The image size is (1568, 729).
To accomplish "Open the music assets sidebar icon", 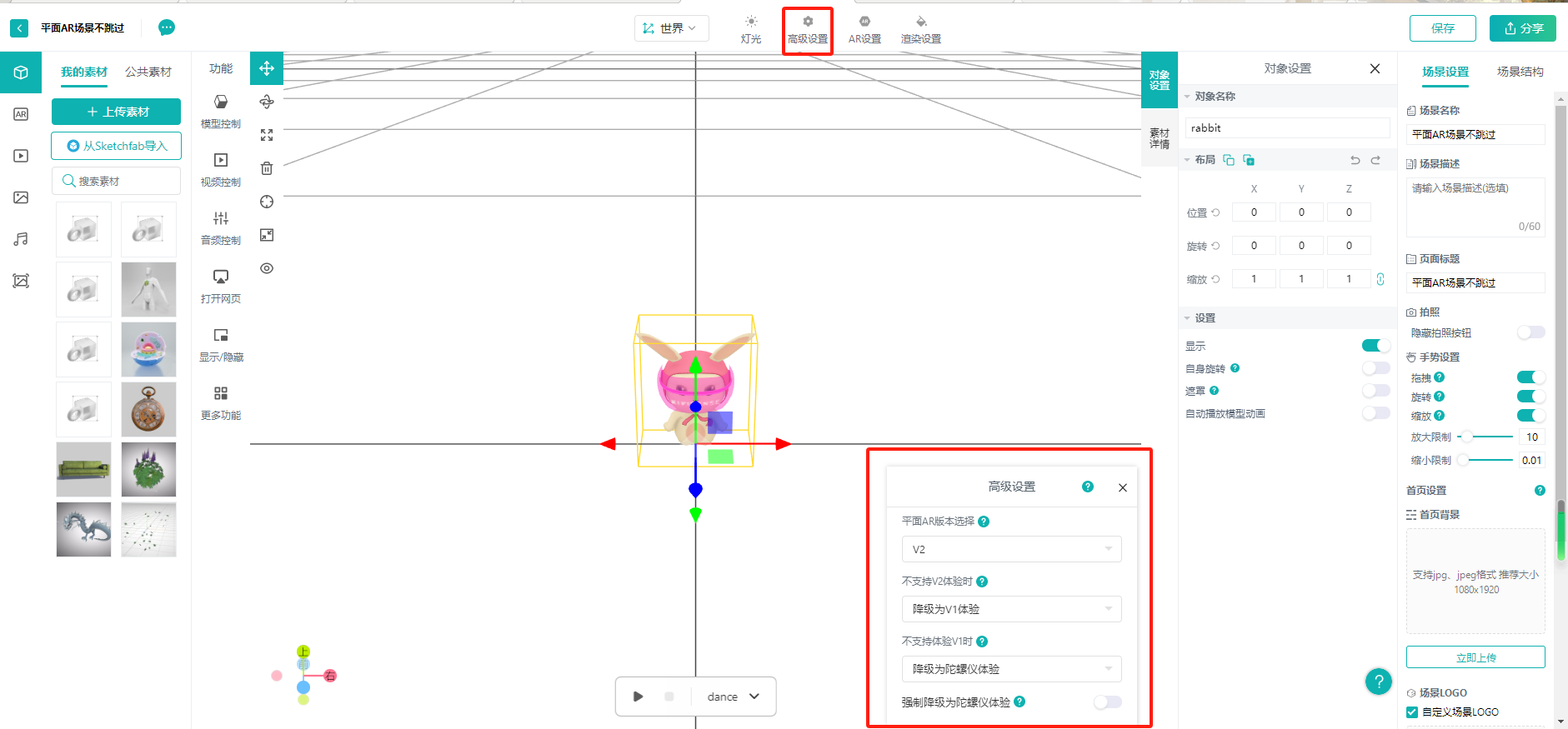I will click(21, 239).
